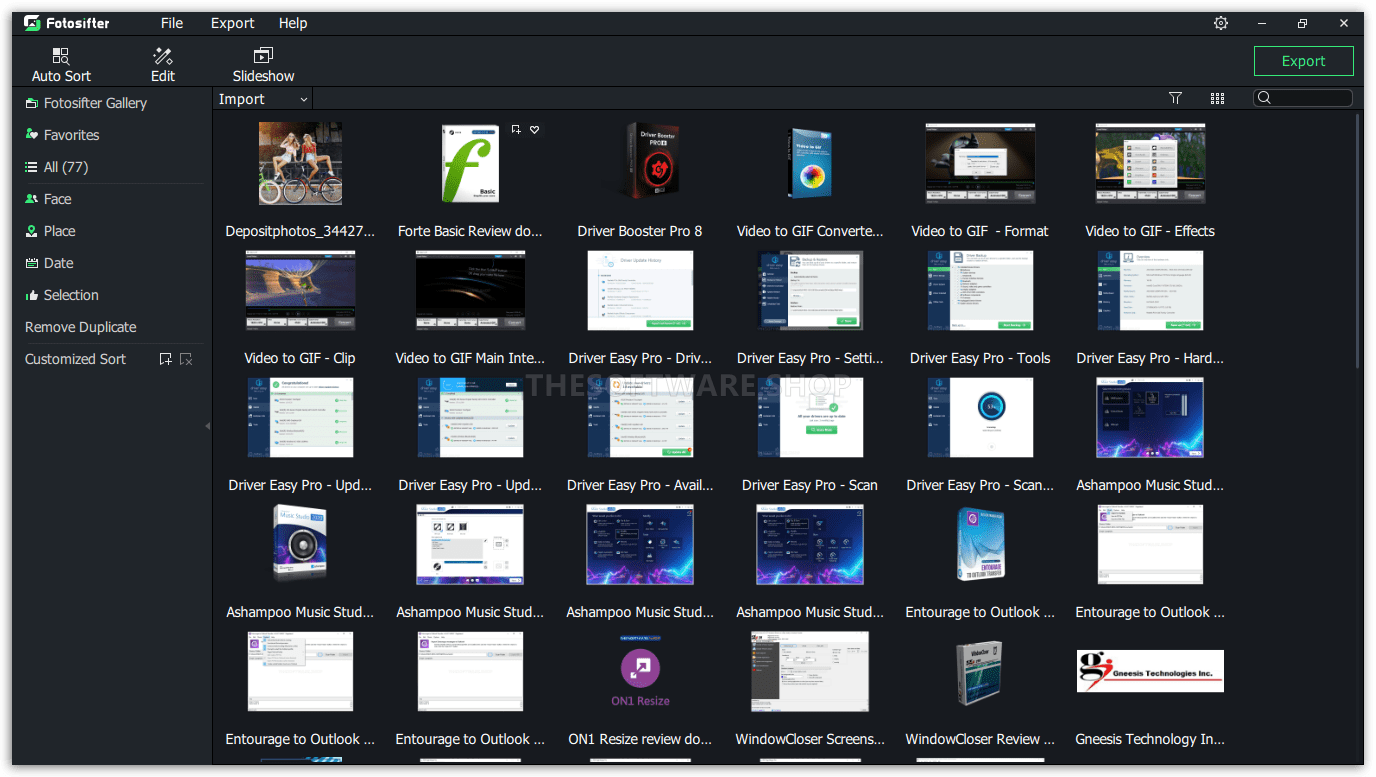
Task: Select WindowCloser Review box thumbnail
Action: pos(980,671)
